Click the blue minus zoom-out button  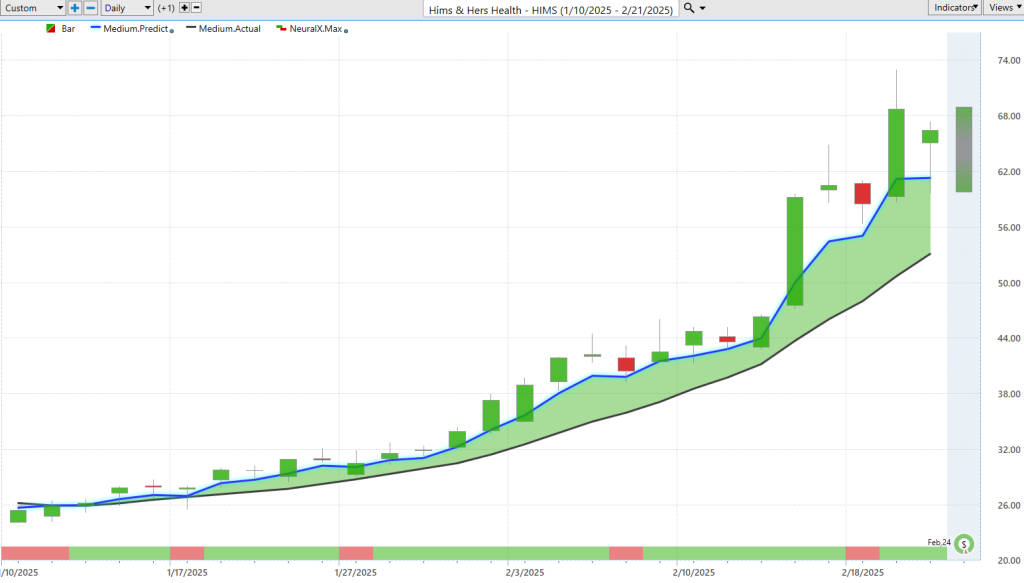pos(90,8)
